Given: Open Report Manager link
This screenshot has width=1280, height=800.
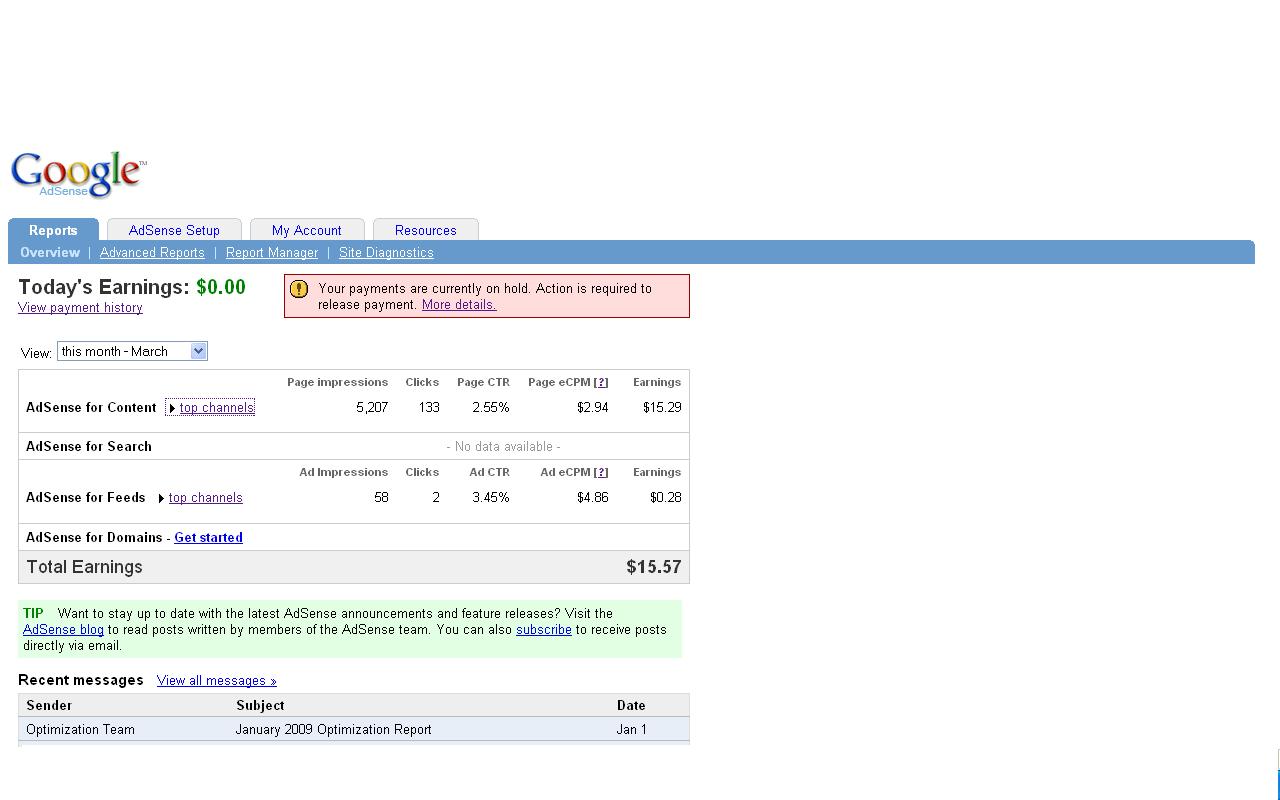Looking at the screenshot, I should point(271,253).
